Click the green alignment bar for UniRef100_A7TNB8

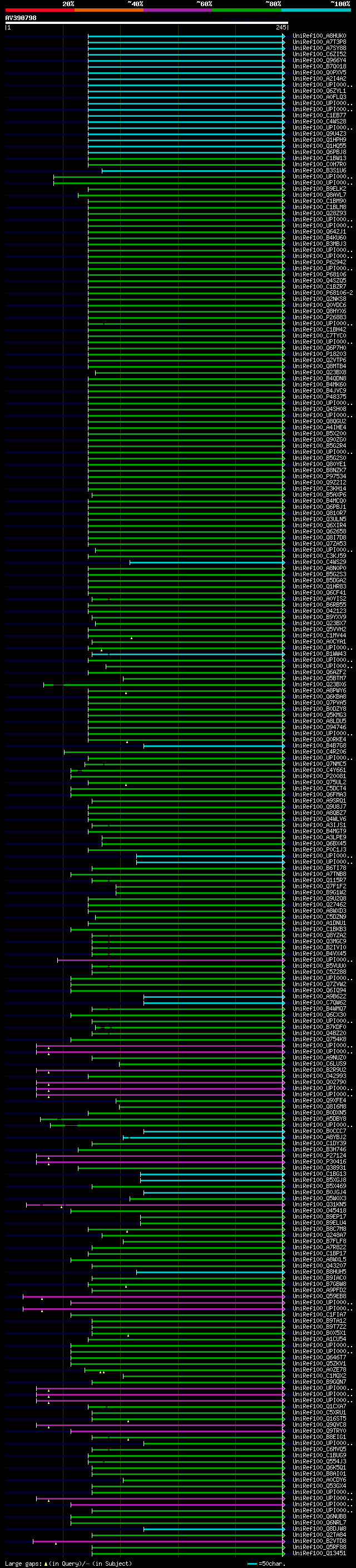pyautogui.click(x=177, y=875)
